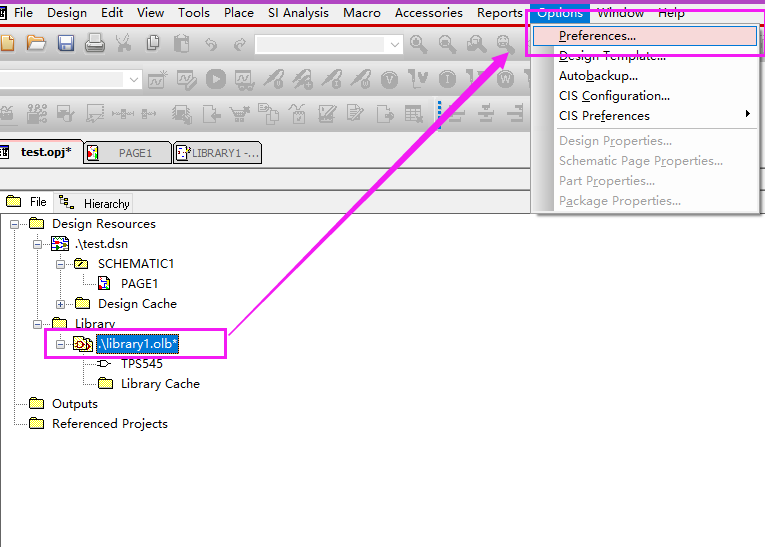Zoom out with the magnifier minus icon
This screenshot has height=547, width=765.
tap(447, 44)
